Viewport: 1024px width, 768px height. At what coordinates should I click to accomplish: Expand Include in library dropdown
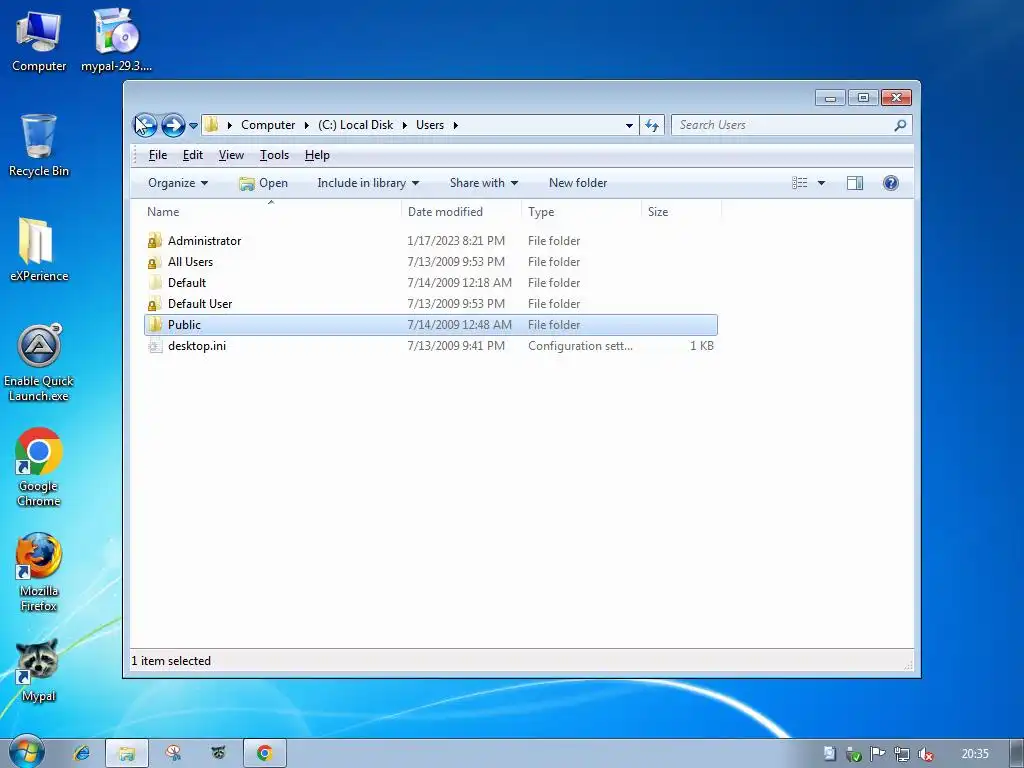368,183
